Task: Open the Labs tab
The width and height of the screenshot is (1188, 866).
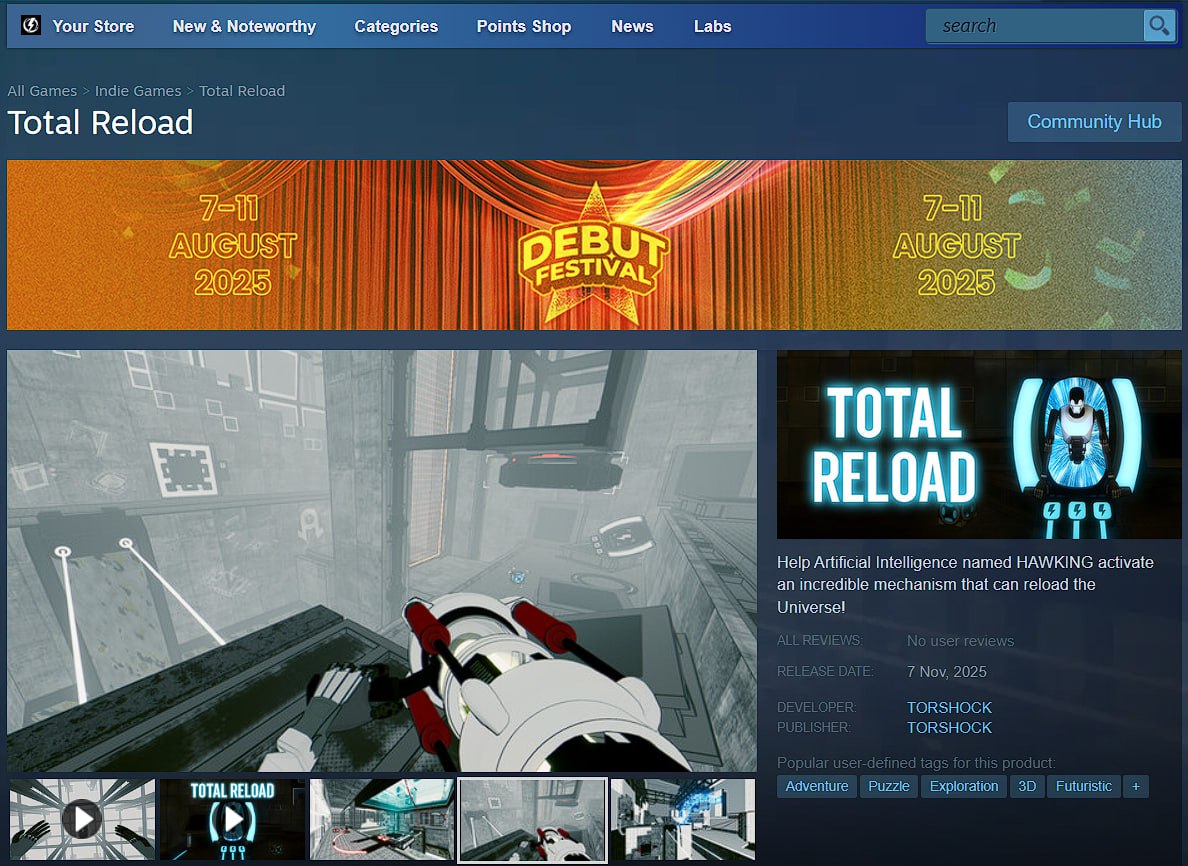Action: (712, 27)
